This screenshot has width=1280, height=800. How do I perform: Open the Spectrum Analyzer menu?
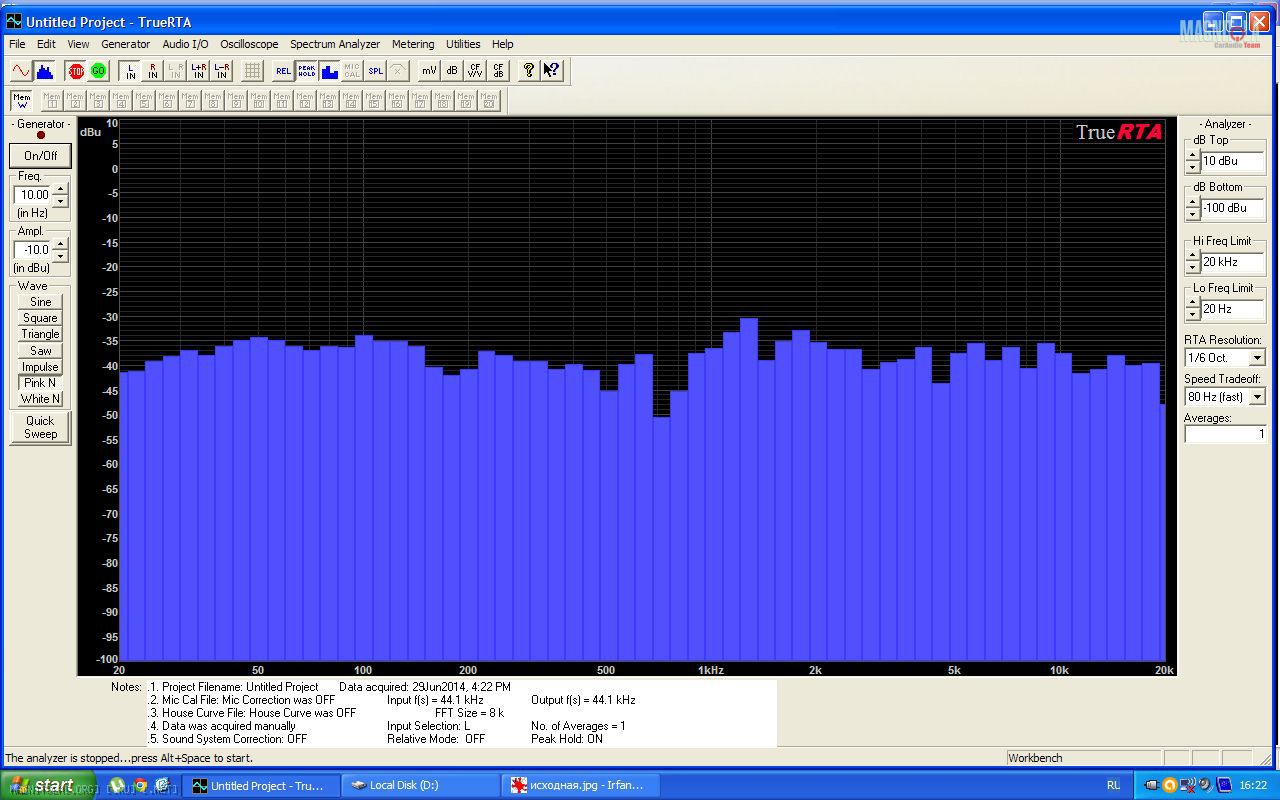pyautogui.click(x=335, y=44)
